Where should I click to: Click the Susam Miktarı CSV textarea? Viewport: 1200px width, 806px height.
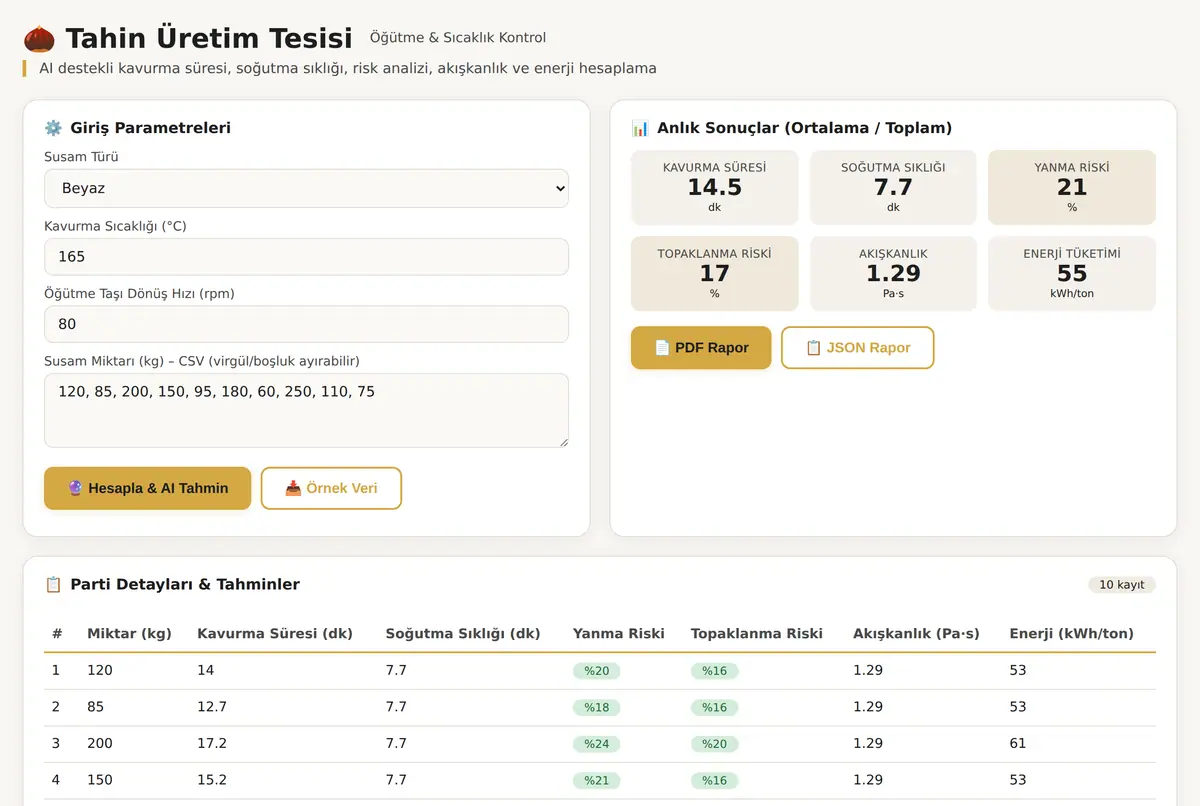[x=306, y=410]
